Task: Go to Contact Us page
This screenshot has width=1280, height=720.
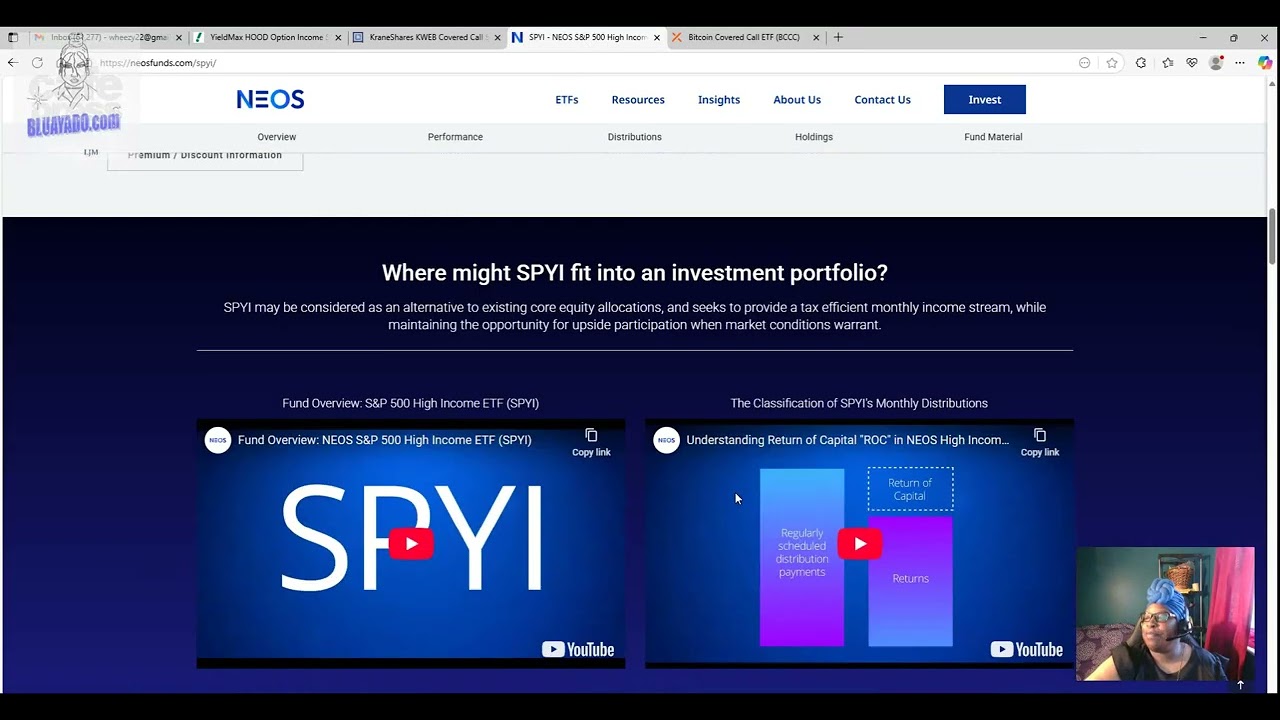Action: [x=882, y=100]
